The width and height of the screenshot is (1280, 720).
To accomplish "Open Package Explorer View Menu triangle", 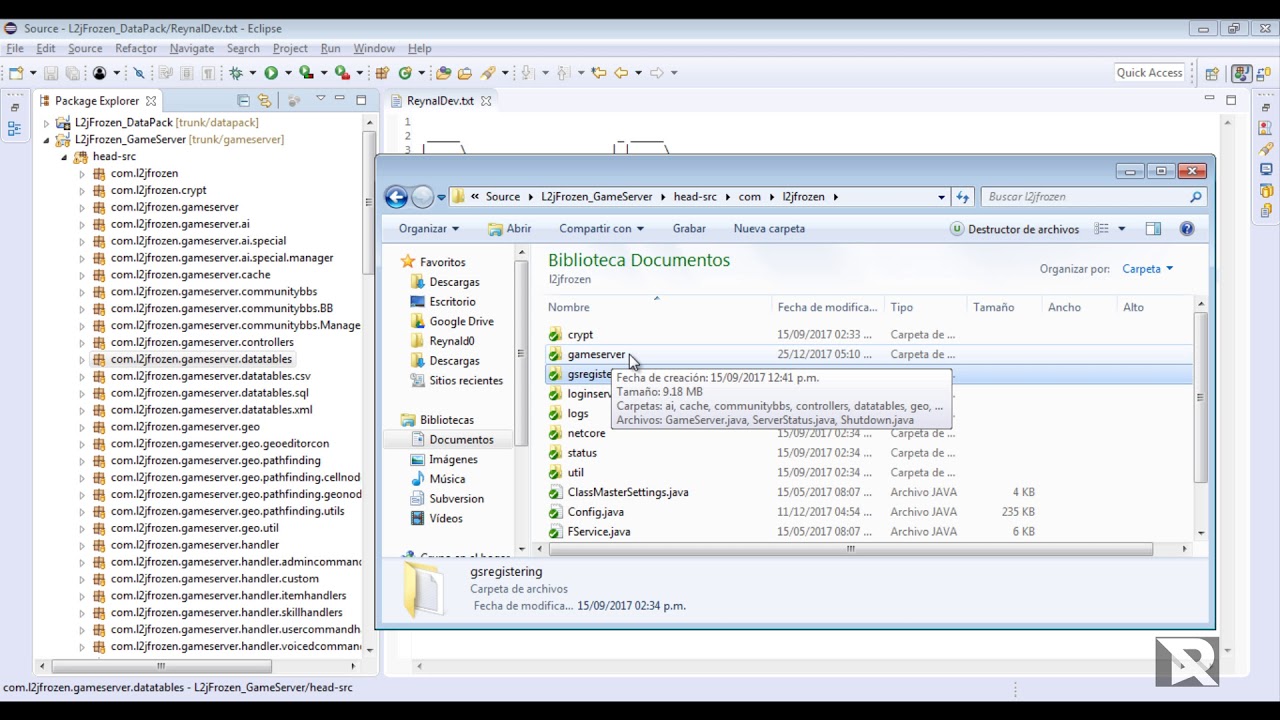I will (x=320, y=99).
